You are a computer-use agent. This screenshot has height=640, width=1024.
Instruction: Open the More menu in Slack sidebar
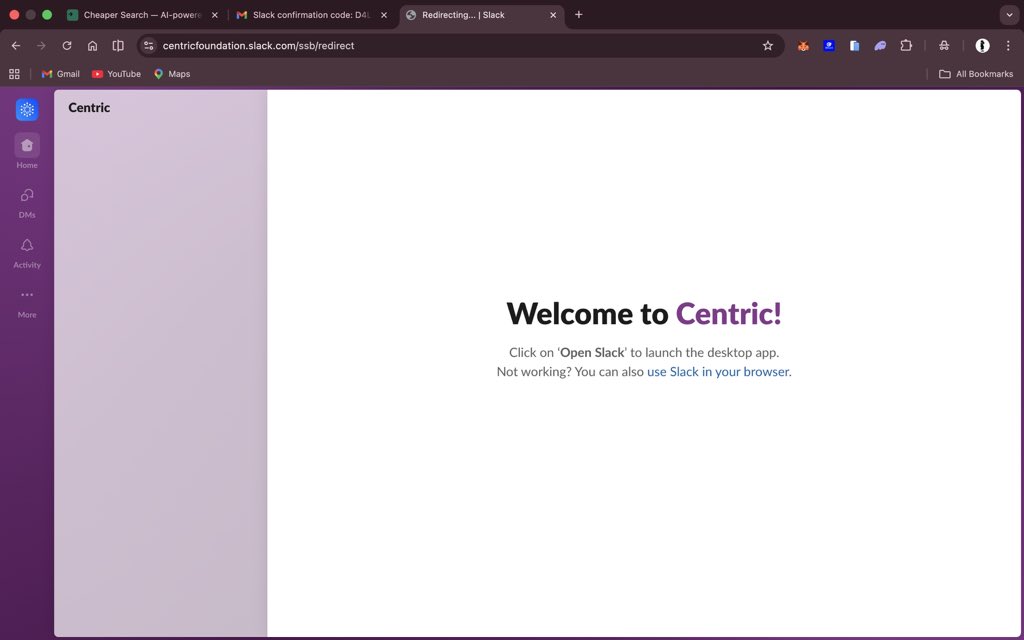coord(27,303)
